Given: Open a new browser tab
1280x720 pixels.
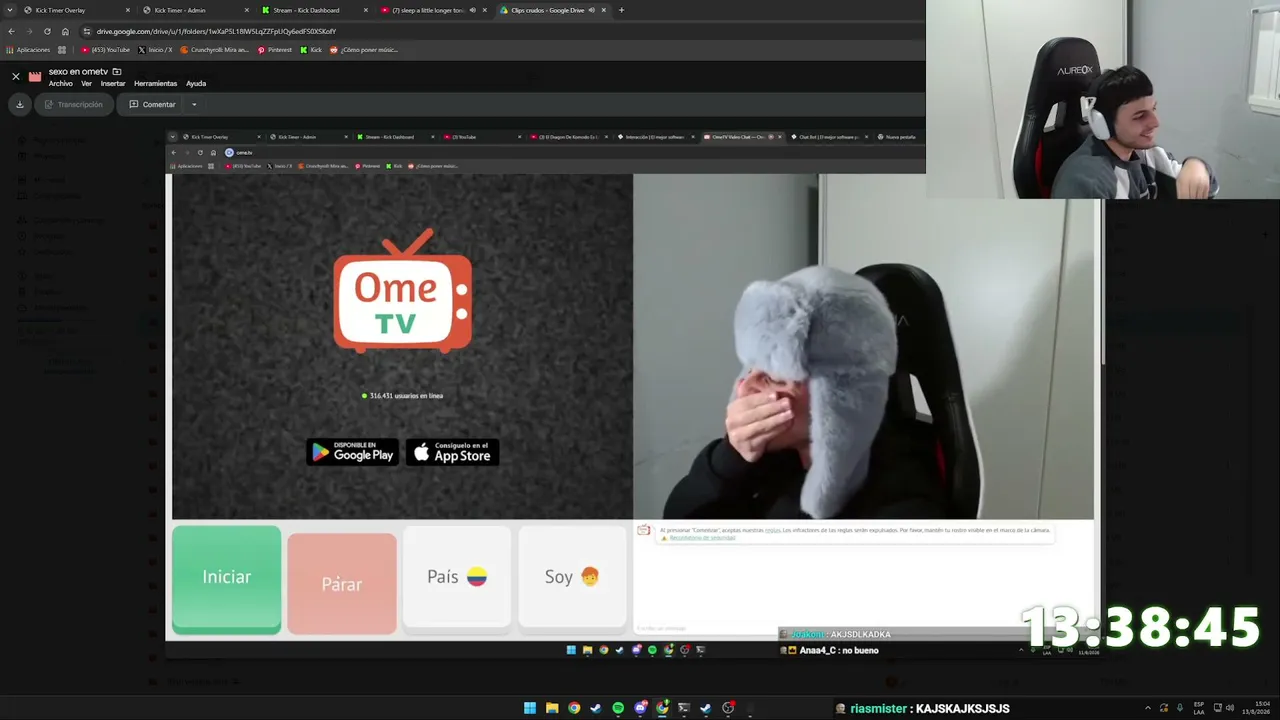Looking at the screenshot, I should pyautogui.click(x=621, y=10).
